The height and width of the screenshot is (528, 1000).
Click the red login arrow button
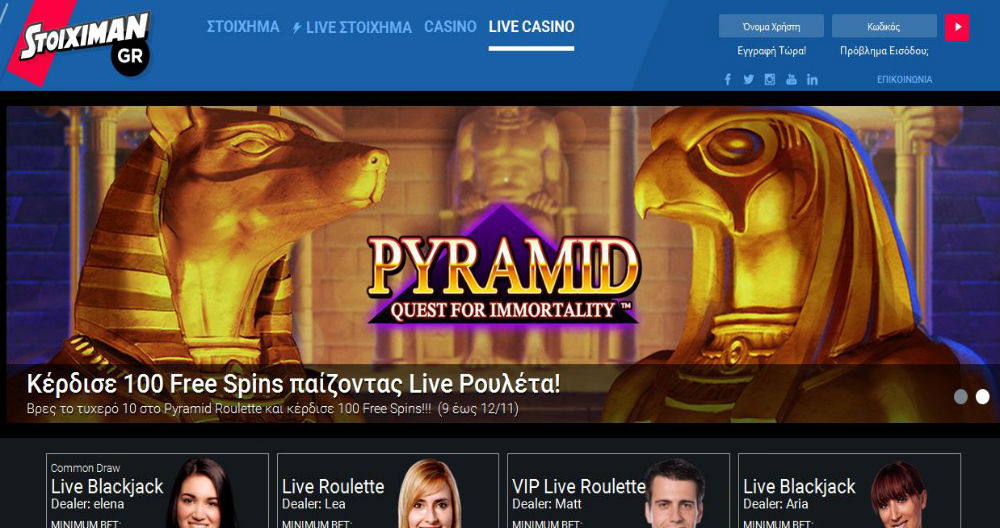click(x=957, y=27)
